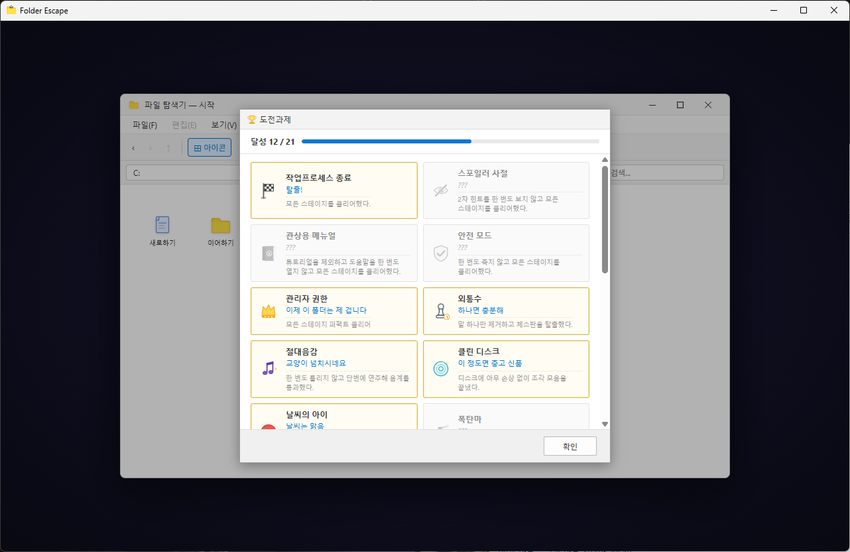Confirm with the 확인 button
Viewport: 850px width, 552px height.
point(570,446)
